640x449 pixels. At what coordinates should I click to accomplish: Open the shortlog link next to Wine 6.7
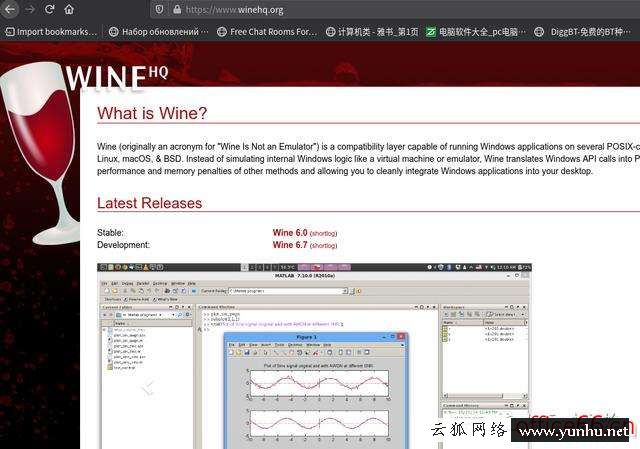(323, 246)
